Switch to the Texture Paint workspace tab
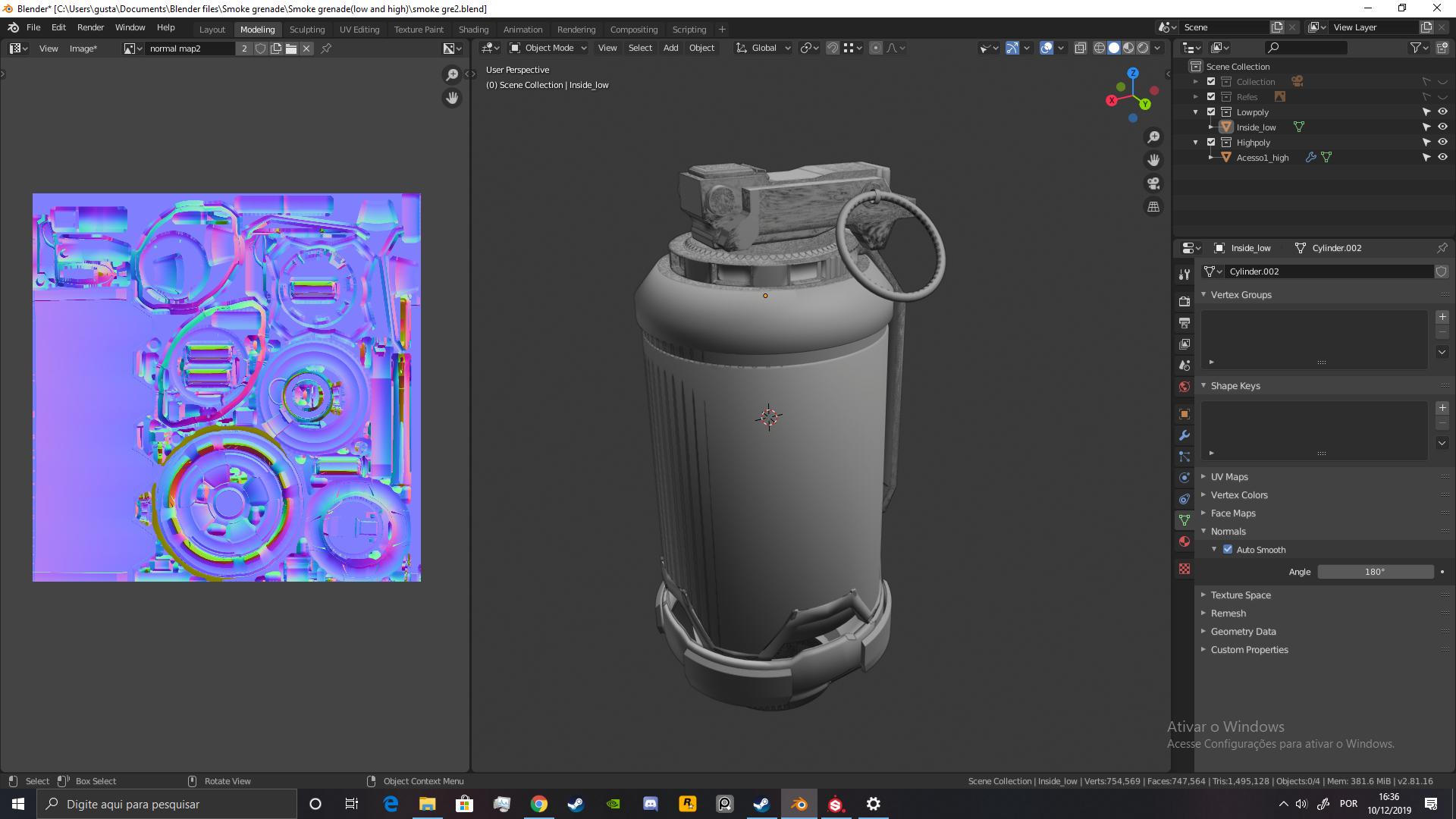This screenshot has height=819, width=1456. [419, 30]
